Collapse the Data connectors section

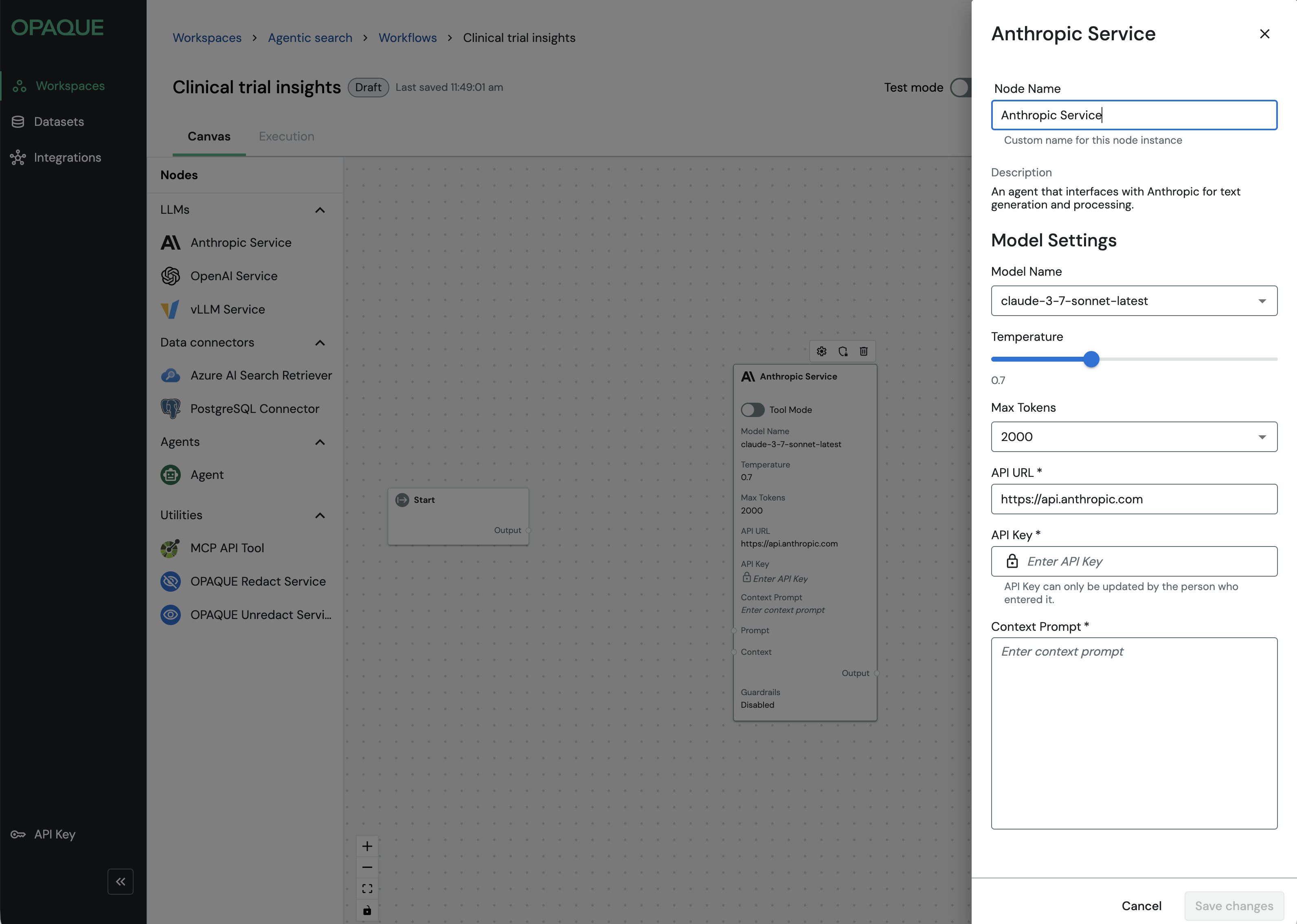[320, 342]
